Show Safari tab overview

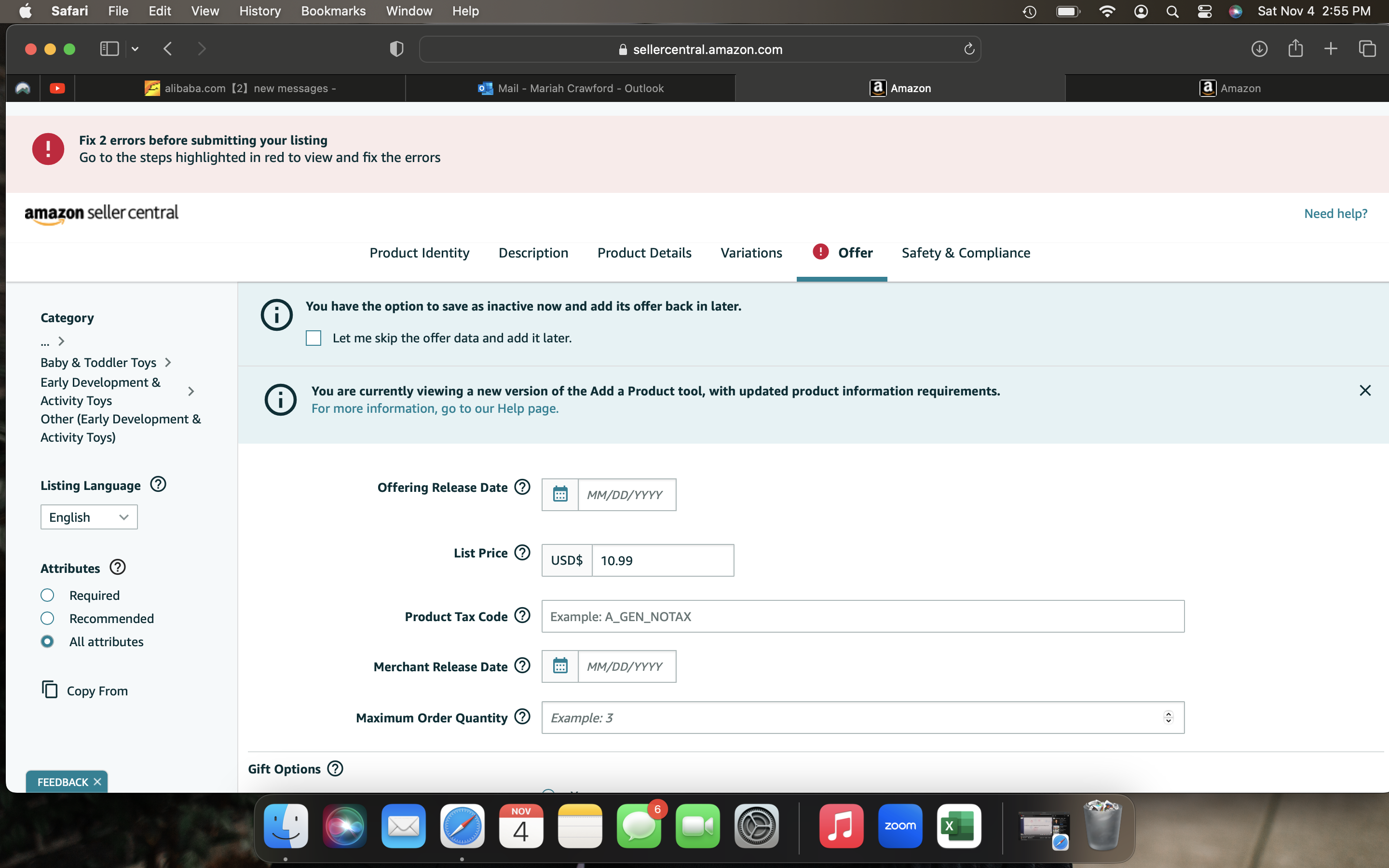tap(1367, 49)
